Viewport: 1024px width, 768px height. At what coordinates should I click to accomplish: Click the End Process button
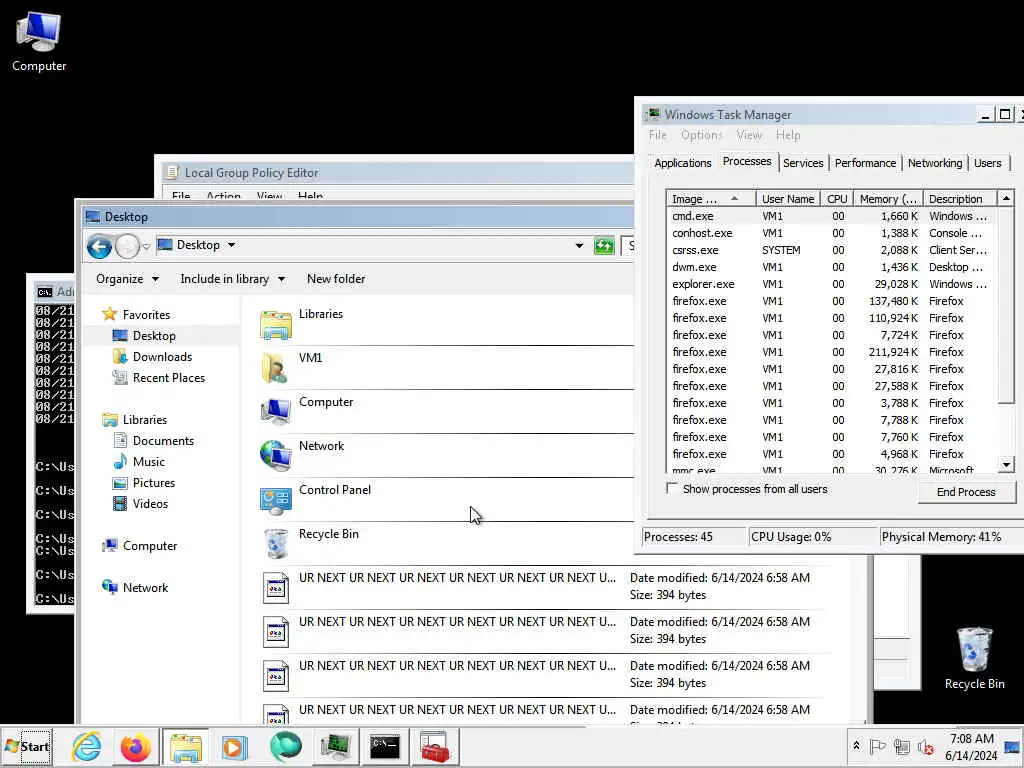[x=966, y=492]
